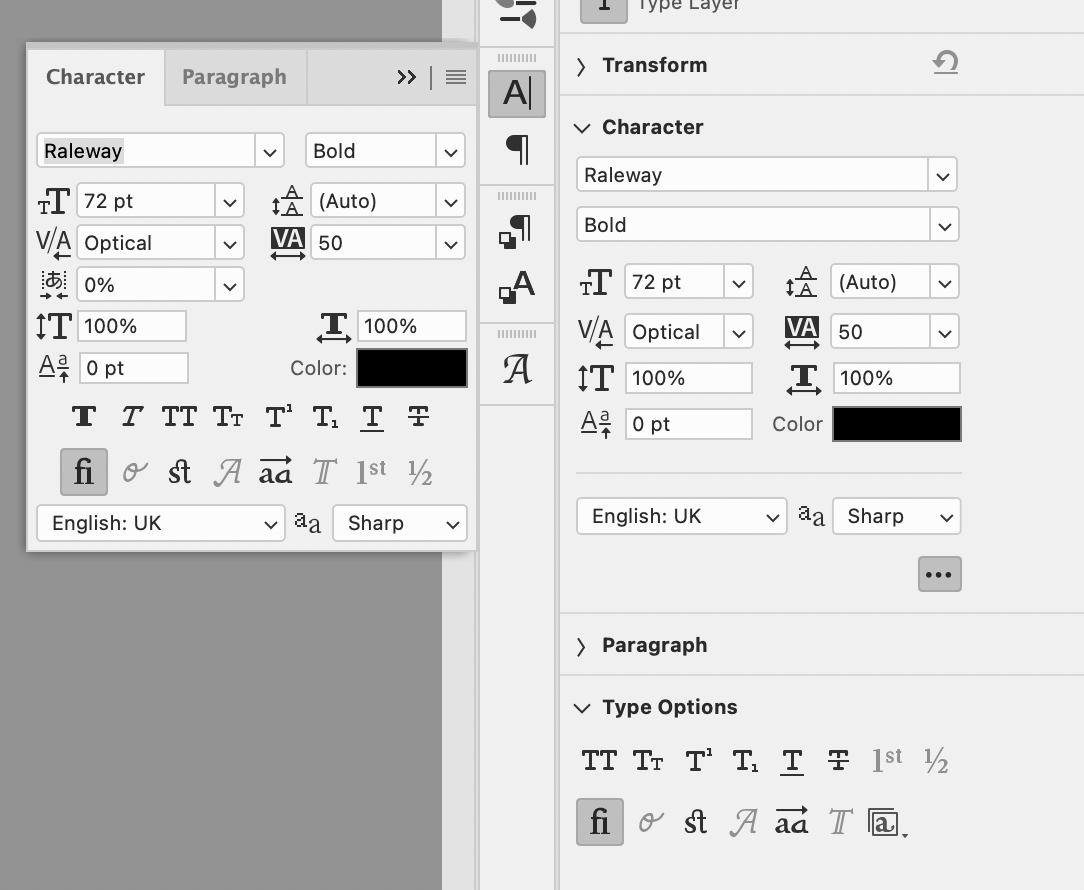Select the Character tab
Viewport: 1084px width, 890px height.
(x=95, y=77)
